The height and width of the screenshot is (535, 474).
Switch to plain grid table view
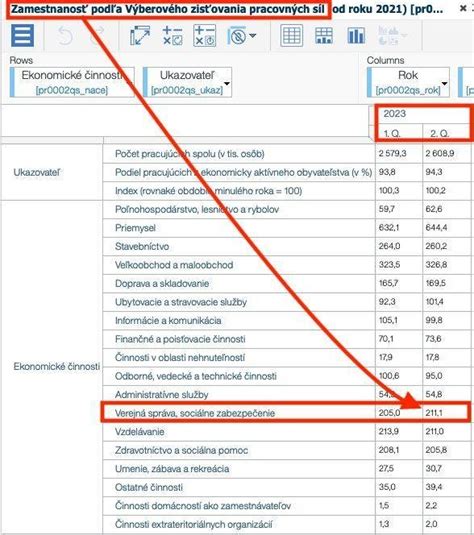(x=291, y=35)
